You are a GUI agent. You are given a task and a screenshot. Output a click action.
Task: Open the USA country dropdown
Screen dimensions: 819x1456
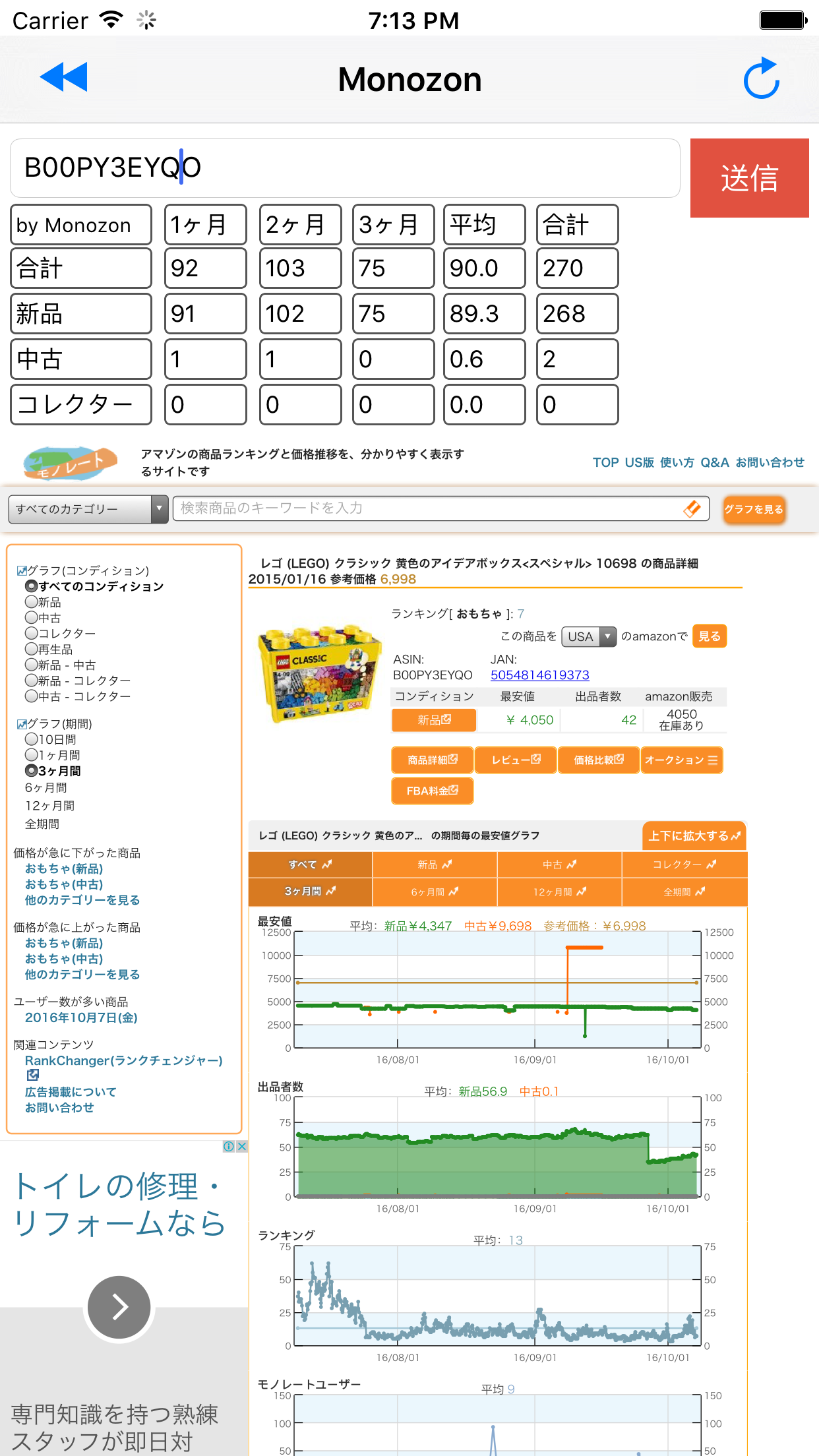pyautogui.click(x=589, y=636)
